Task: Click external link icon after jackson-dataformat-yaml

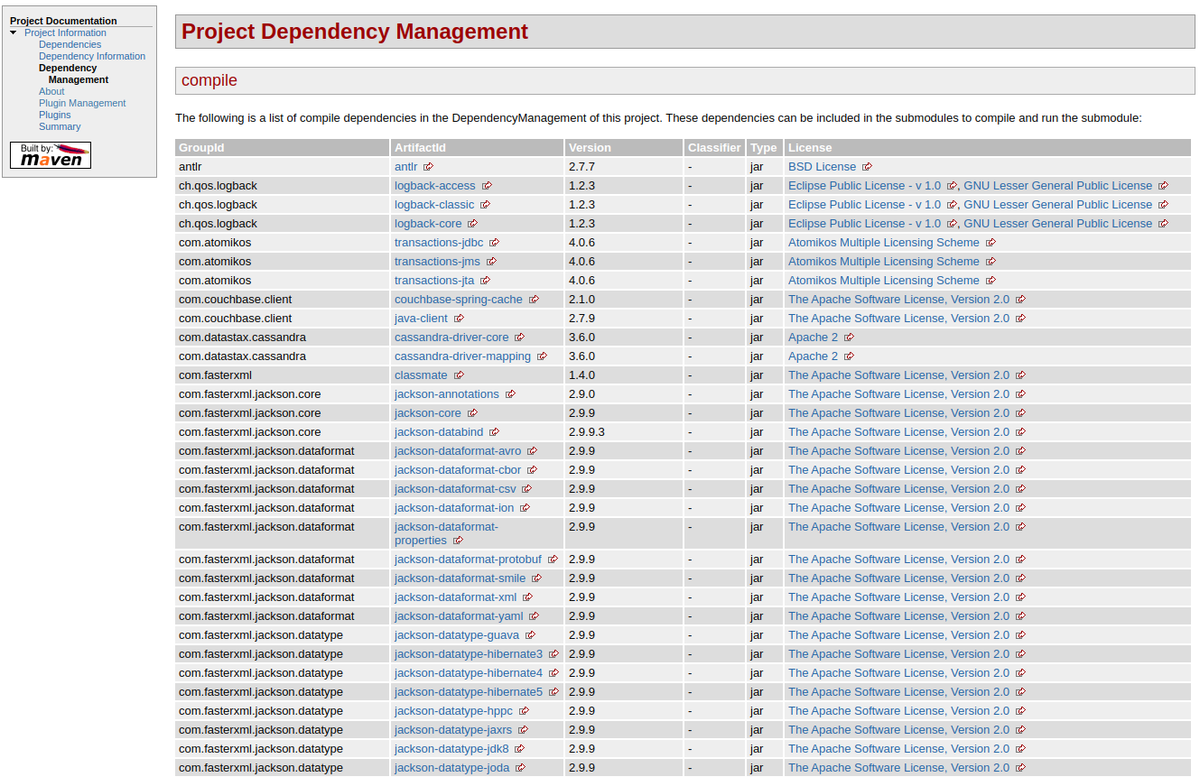Action: [534, 617]
